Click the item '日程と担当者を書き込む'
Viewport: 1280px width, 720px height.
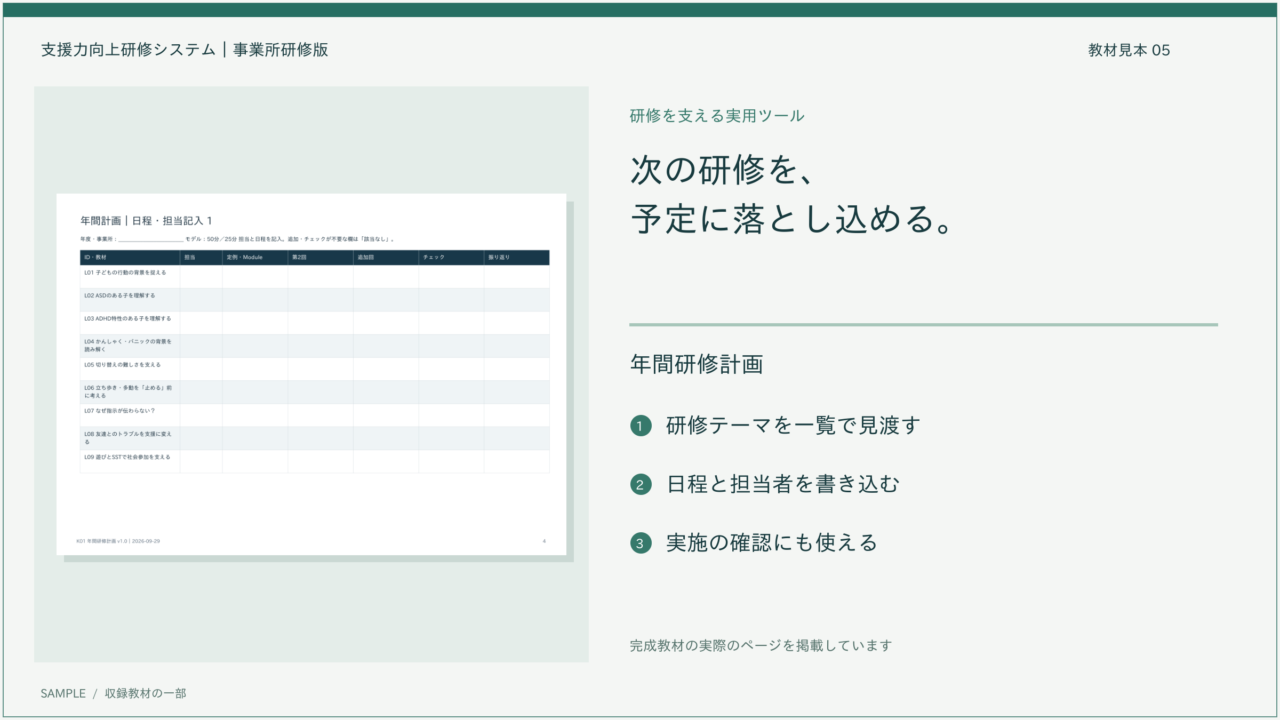coord(783,484)
